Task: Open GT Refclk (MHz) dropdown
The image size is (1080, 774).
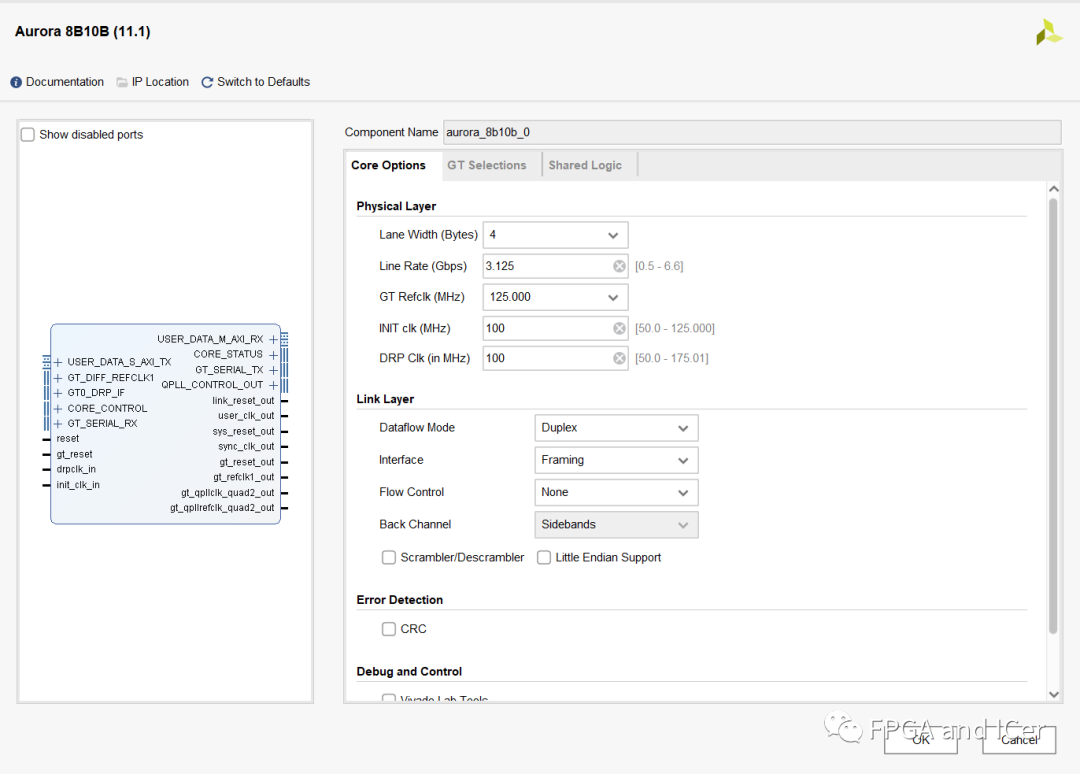Action: pyautogui.click(x=555, y=297)
